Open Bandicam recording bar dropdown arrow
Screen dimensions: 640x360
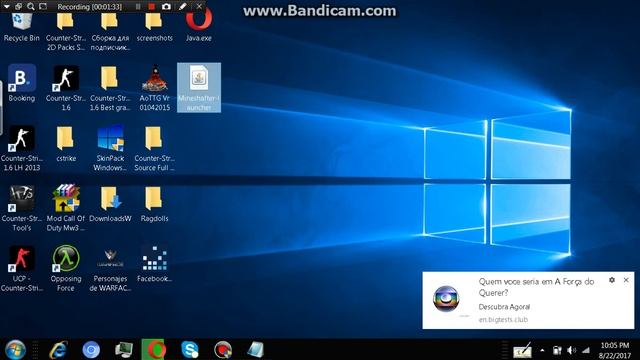point(7,7)
